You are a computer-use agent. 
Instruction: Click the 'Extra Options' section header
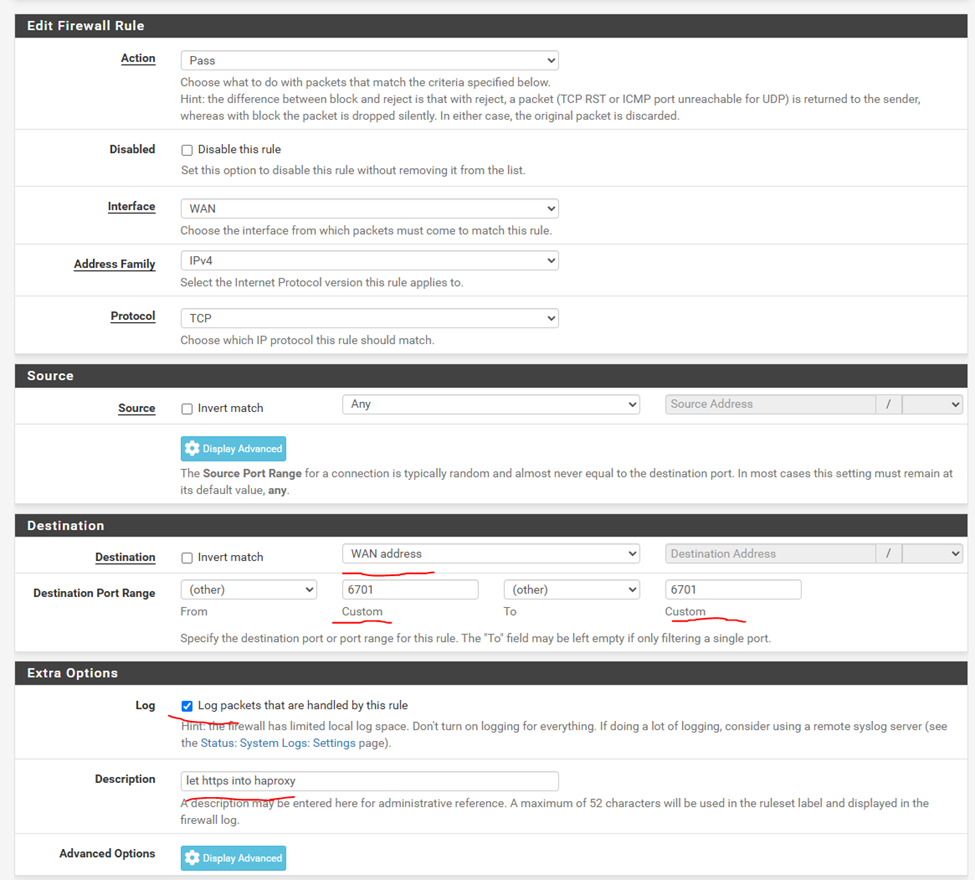(x=491, y=674)
